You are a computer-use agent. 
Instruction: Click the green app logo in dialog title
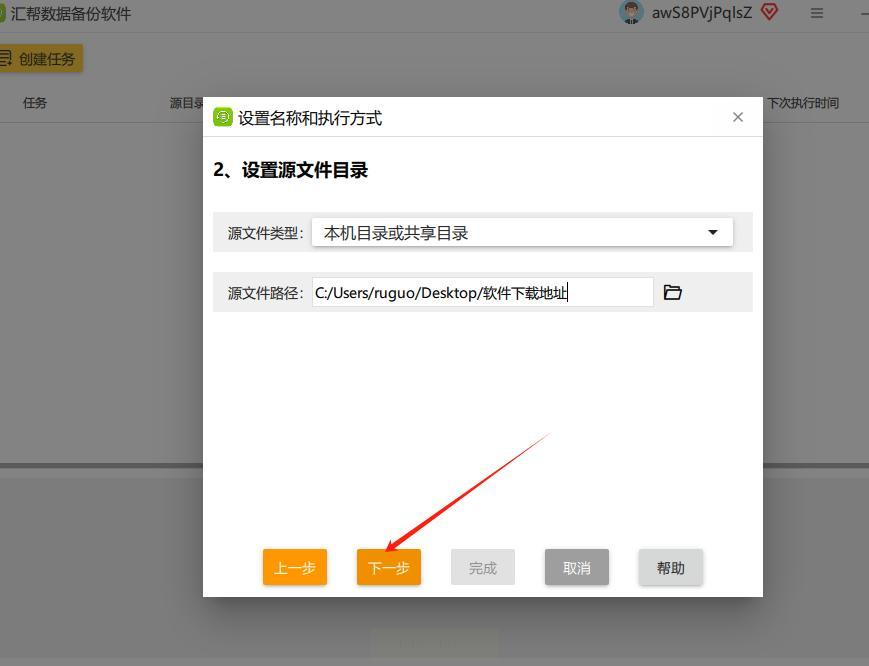(x=223, y=117)
